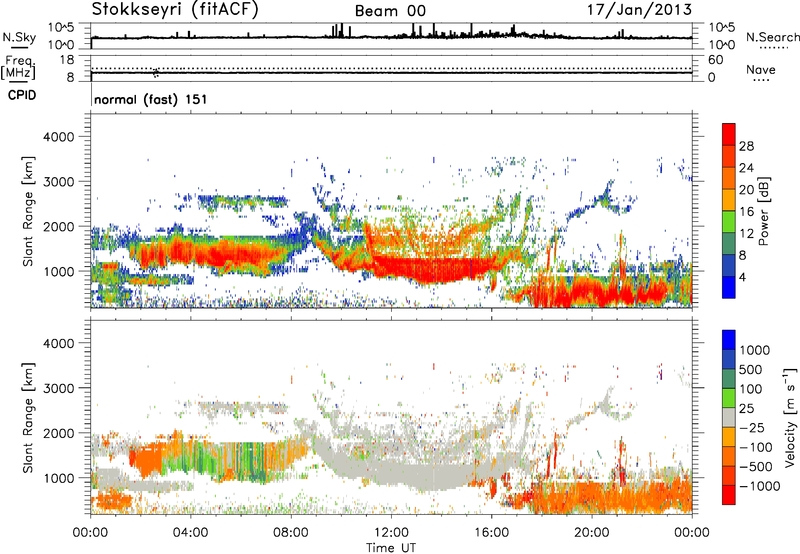
Task: Select the text "normal (fast) 151"
Action: [151, 99]
